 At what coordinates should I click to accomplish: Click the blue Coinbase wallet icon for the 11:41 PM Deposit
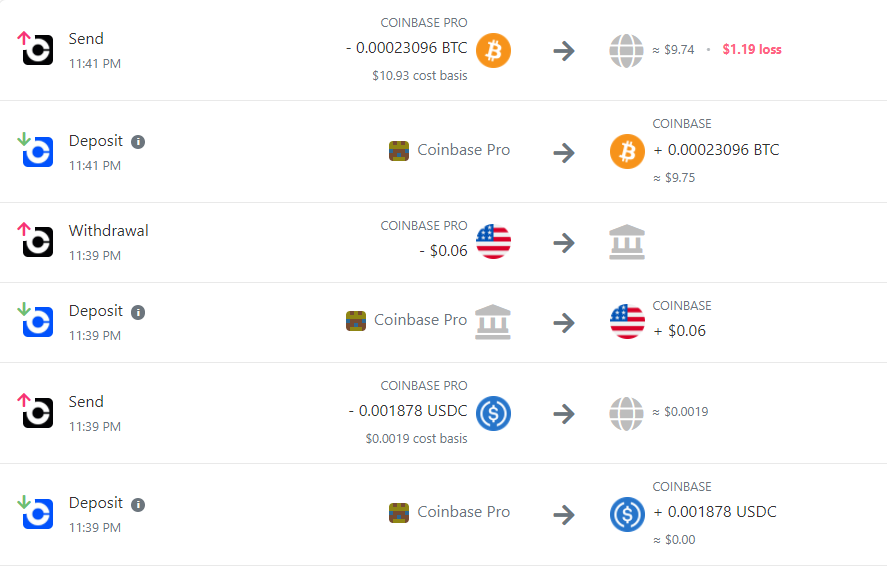coord(38,152)
